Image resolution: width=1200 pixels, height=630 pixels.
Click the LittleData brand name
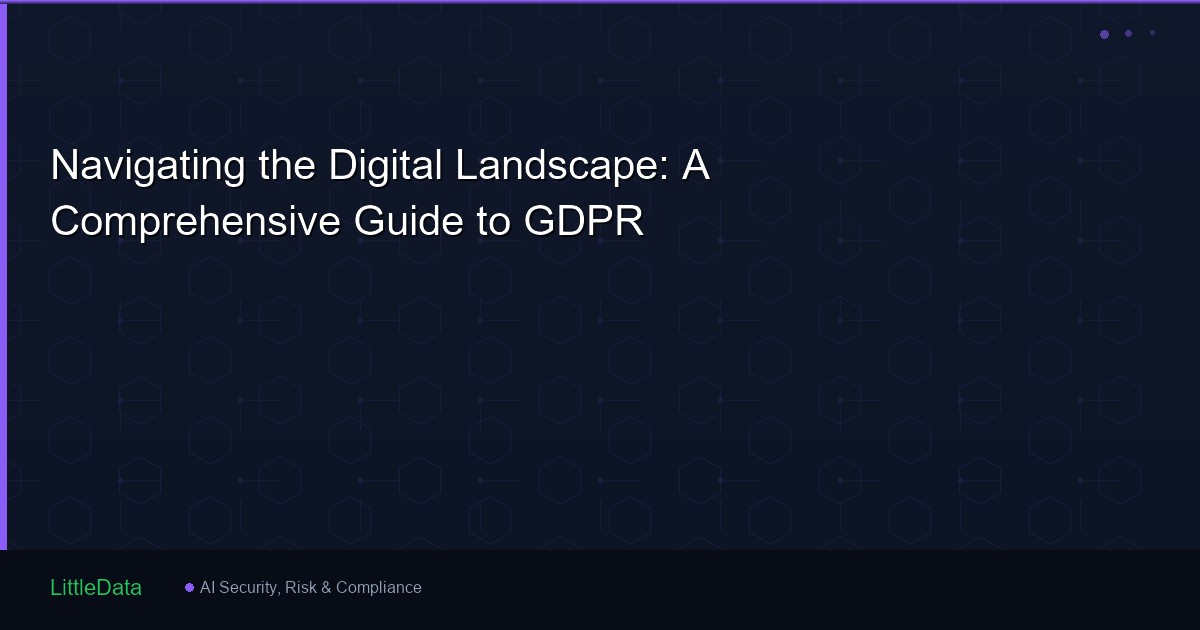(x=96, y=588)
